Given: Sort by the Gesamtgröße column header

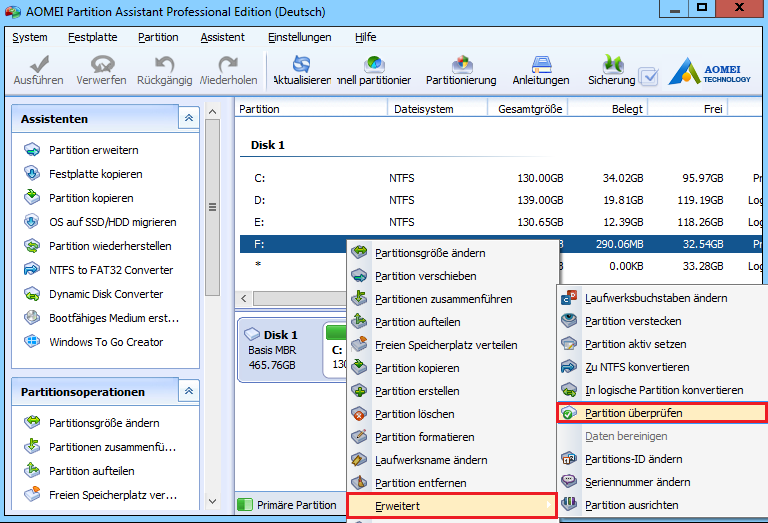Looking at the screenshot, I should (x=528, y=109).
